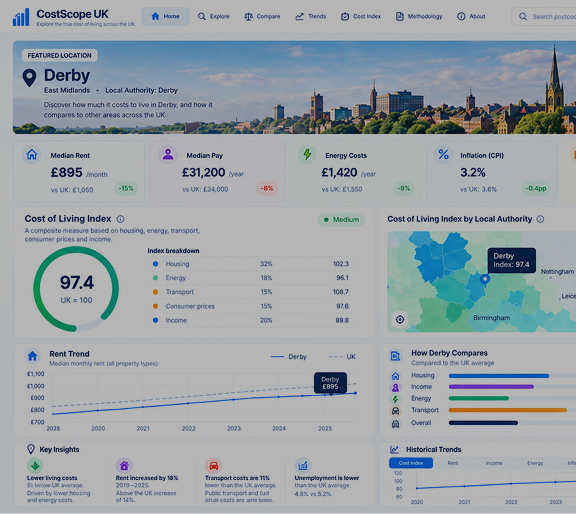This screenshot has width=576, height=514.
Task: Toggle the Derby series in Rent Trend legend
Action: [288, 356]
